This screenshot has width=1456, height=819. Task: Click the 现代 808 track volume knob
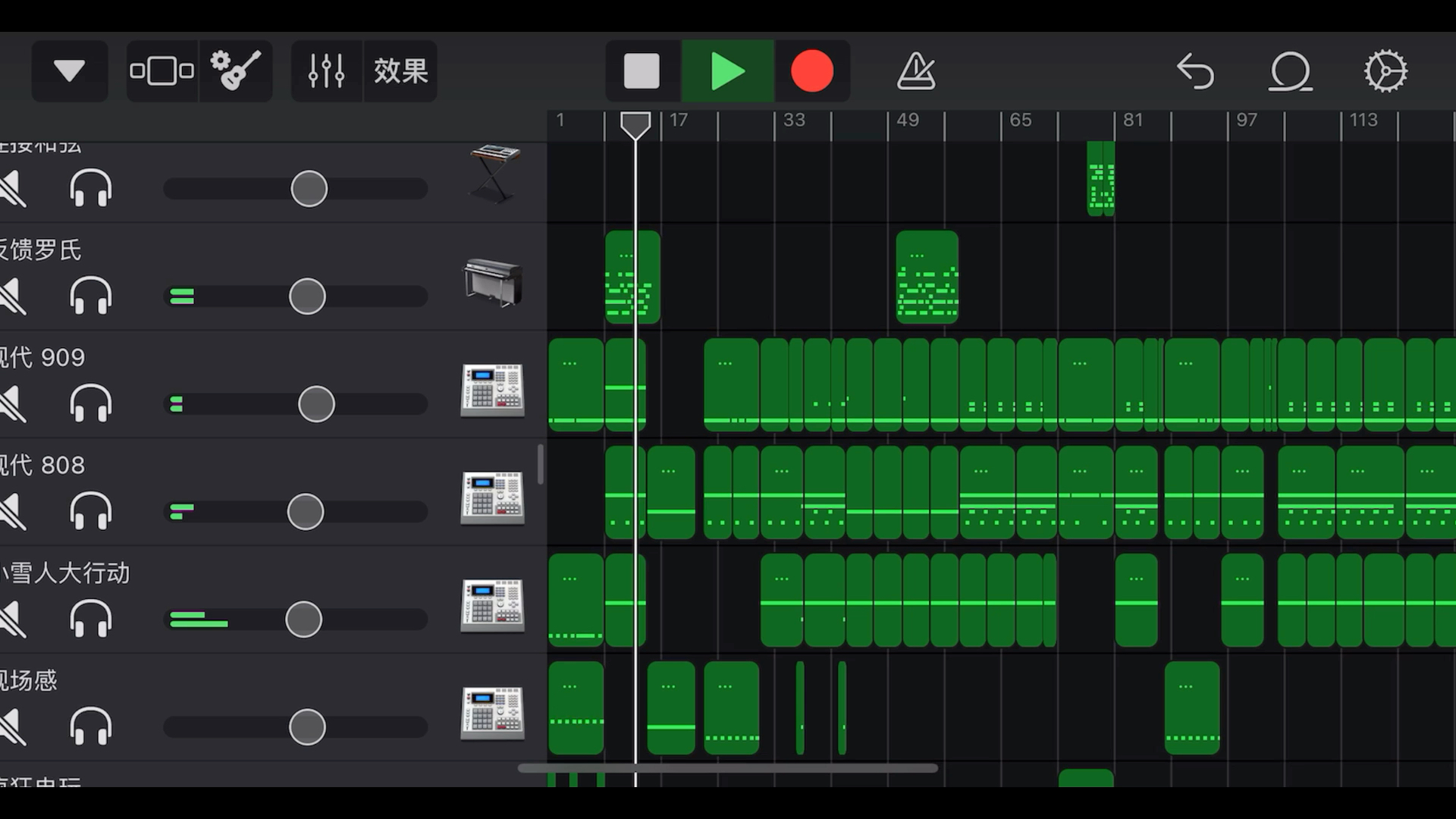point(306,512)
